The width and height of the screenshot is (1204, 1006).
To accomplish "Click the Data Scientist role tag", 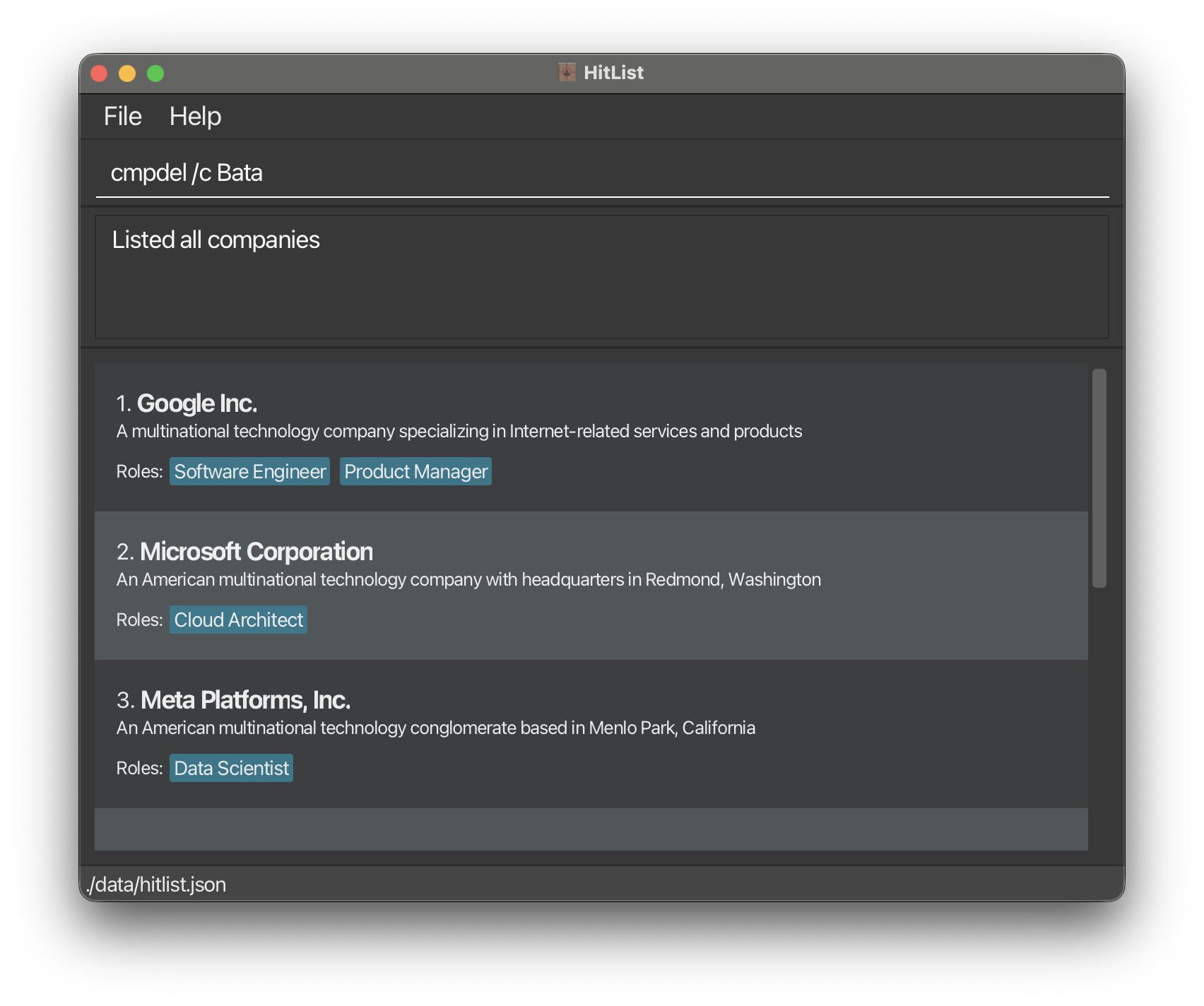I will point(232,768).
